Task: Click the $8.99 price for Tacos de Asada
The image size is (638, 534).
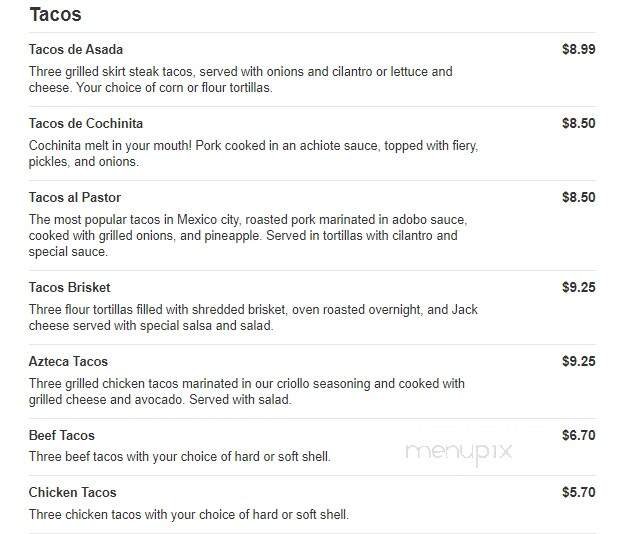Action: click(x=578, y=49)
